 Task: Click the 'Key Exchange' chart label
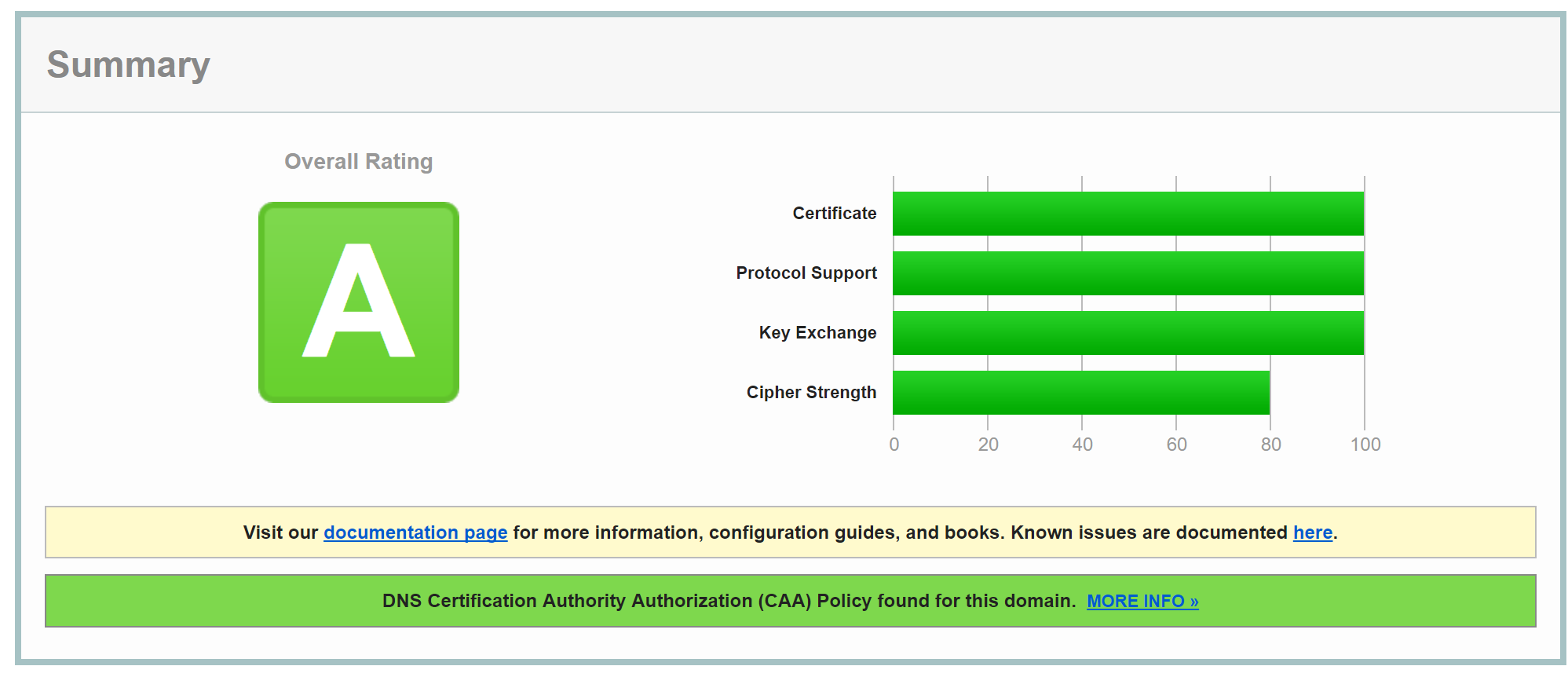[x=817, y=332]
